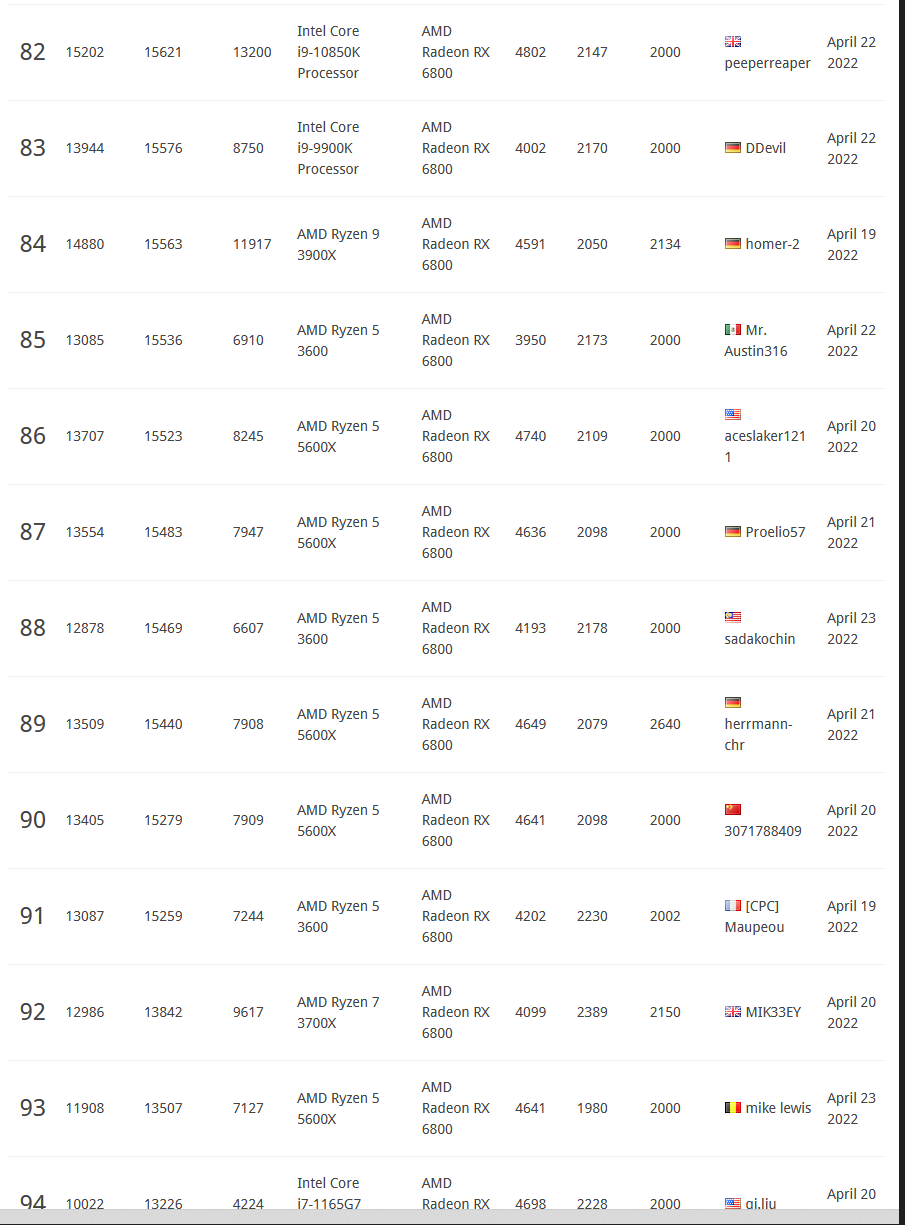Click the Mexican flag beside Mr. Austin316
This screenshot has width=905, height=1225.
pos(733,330)
